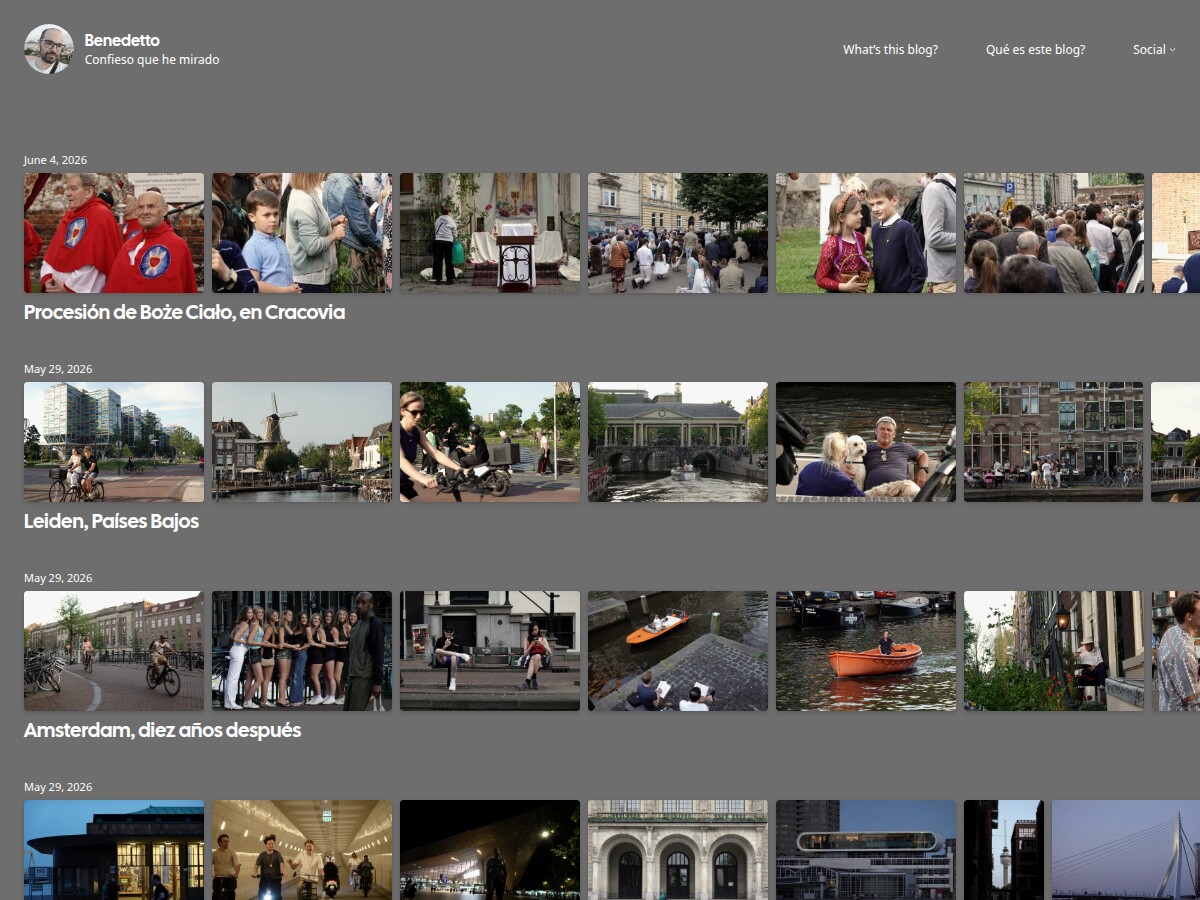Open the post "Leiden, Países Bajos"

pos(111,521)
